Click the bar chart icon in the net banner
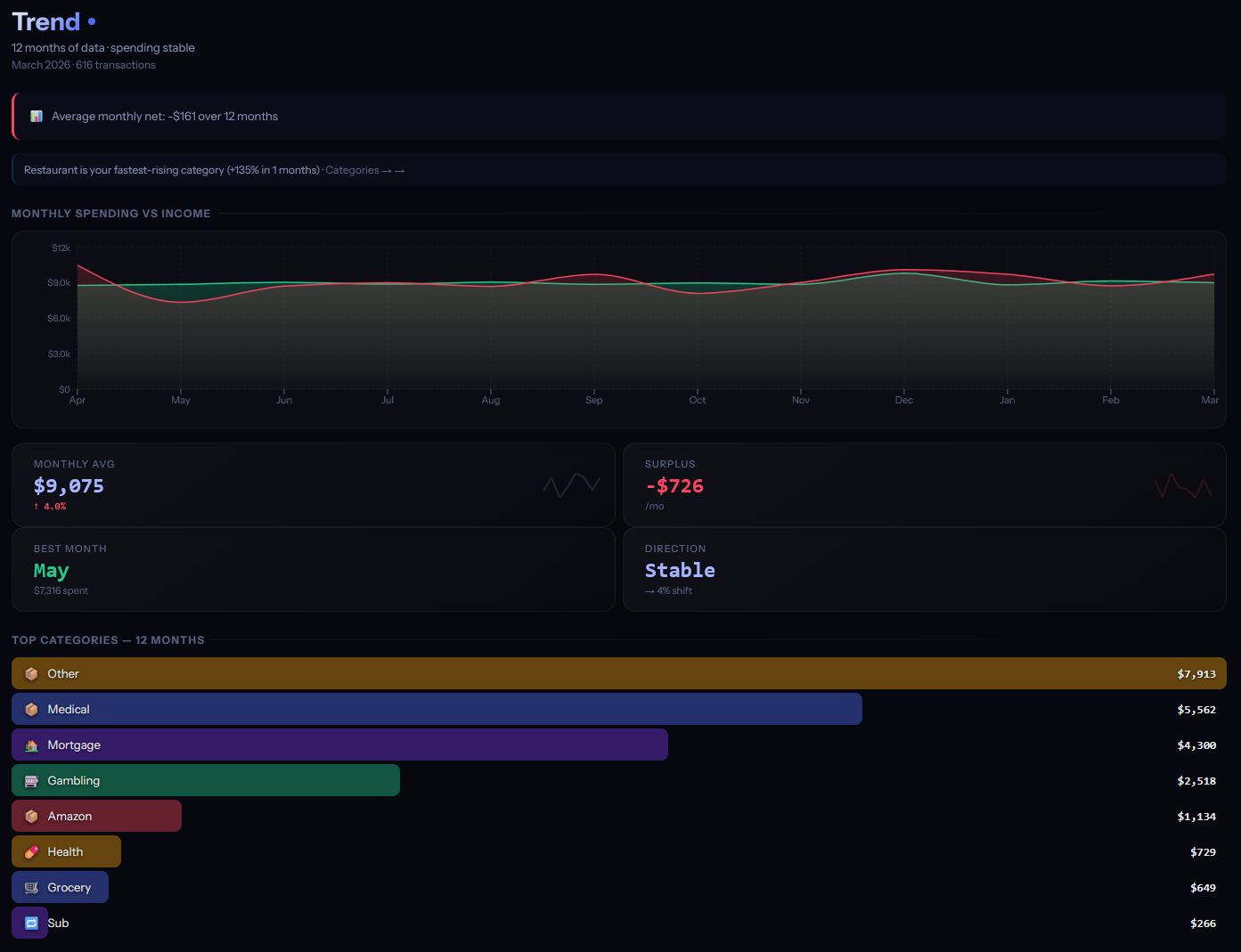1241x952 pixels. click(x=36, y=116)
